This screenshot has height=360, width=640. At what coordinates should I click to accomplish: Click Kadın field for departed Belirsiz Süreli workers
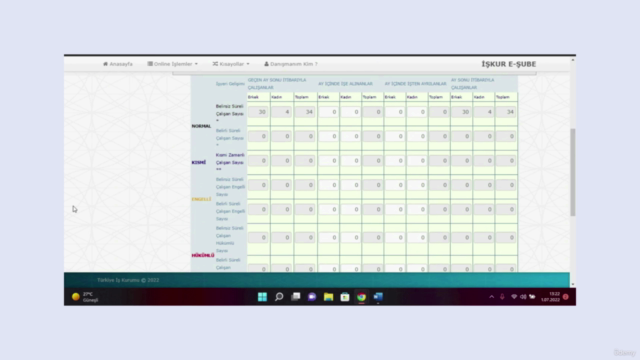coord(417,112)
